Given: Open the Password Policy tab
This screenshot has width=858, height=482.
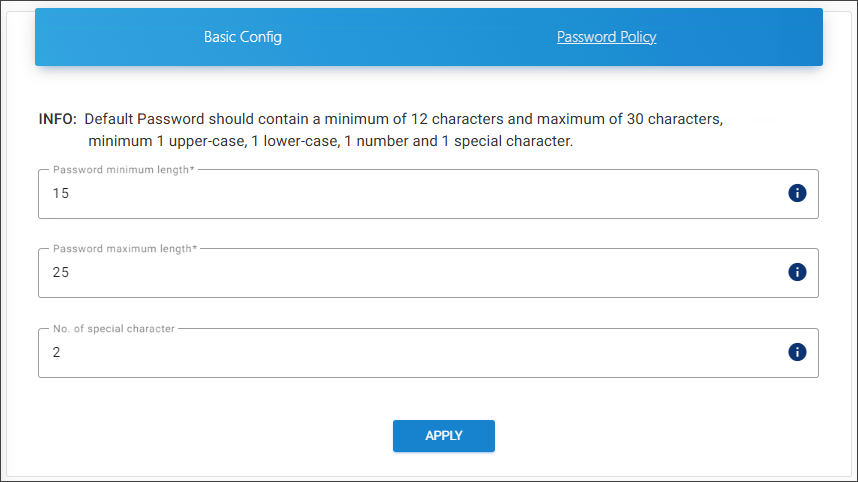Looking at the screenshot, I should pos(606,37).
